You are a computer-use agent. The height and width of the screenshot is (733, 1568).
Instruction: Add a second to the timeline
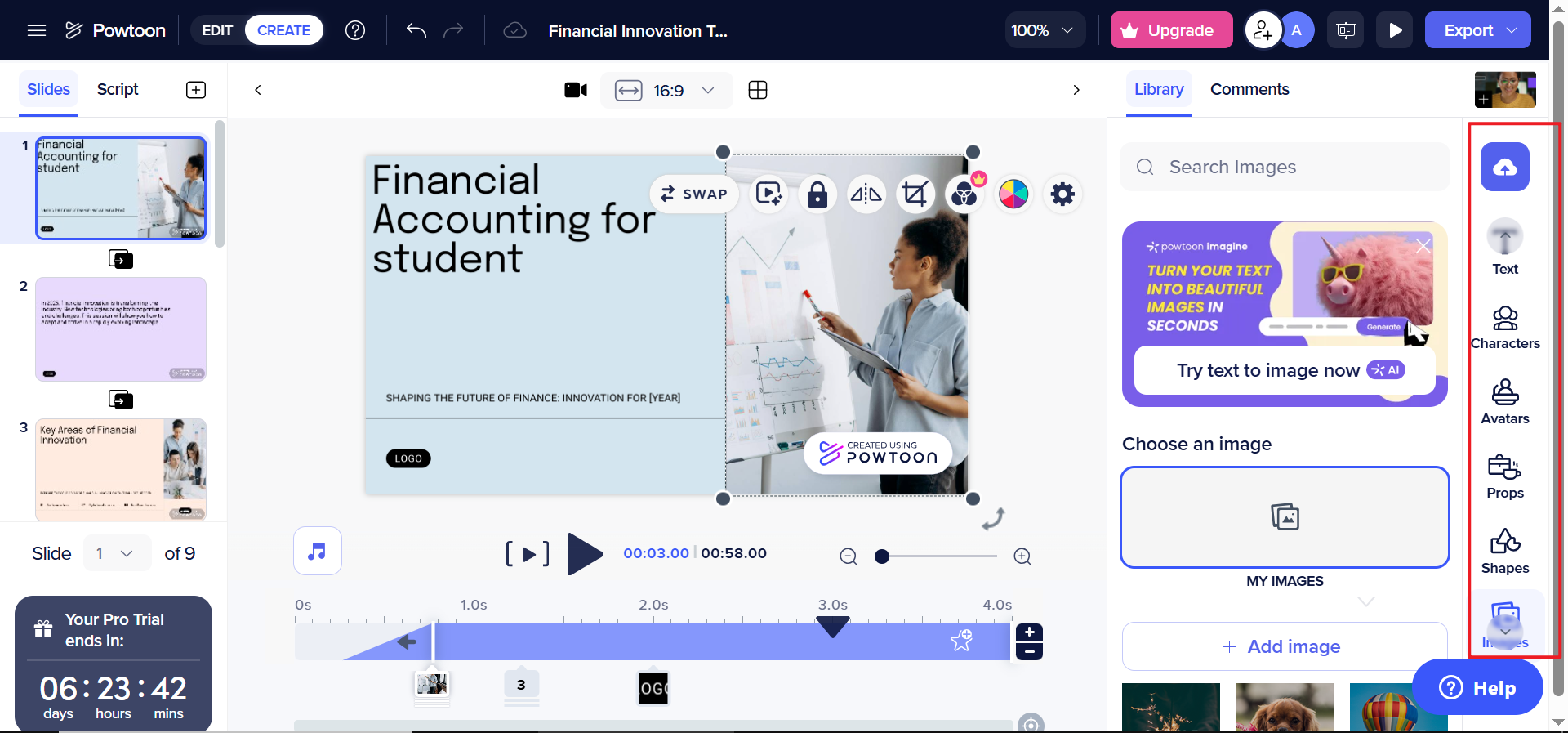pyautogui.click(x=1029, y=632)
